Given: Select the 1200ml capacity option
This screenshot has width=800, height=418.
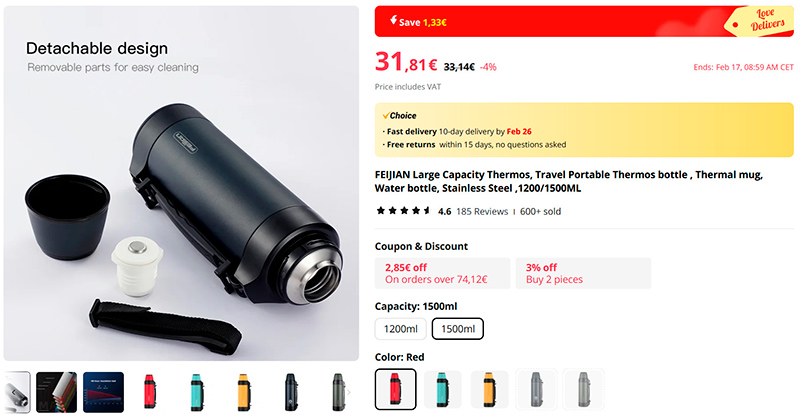Looking at the screenshot, I should pos(400,329).
